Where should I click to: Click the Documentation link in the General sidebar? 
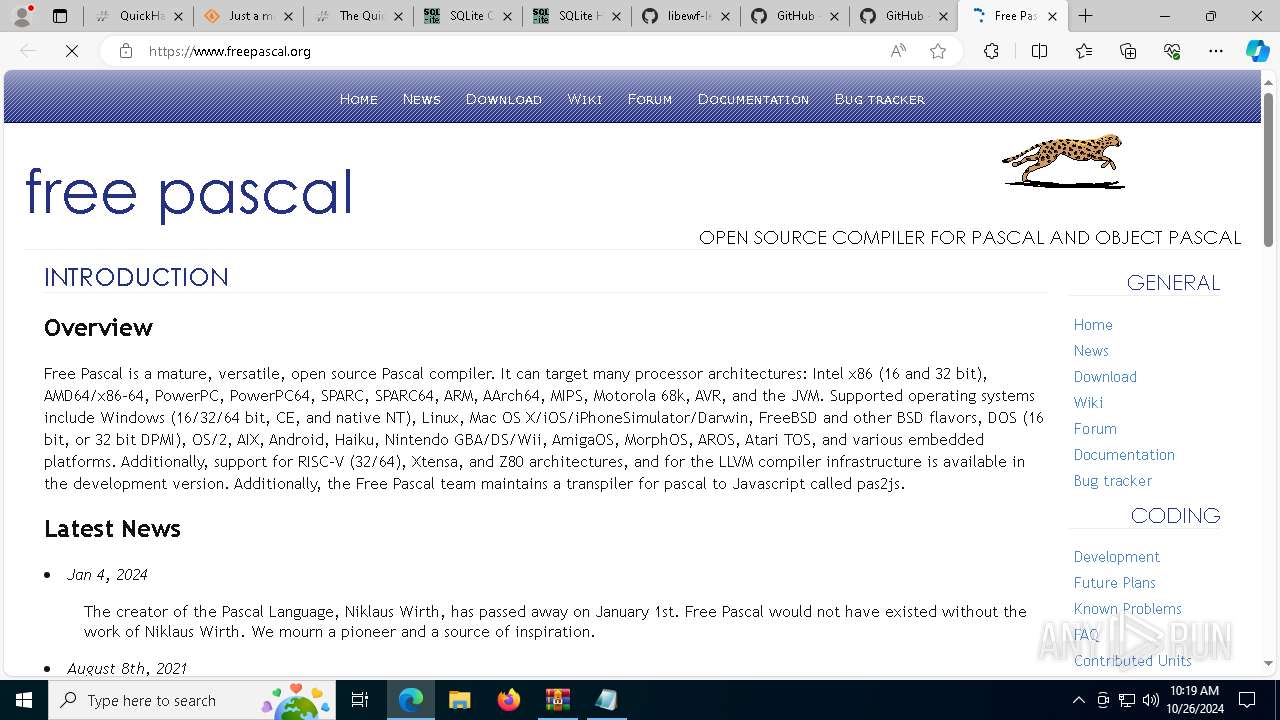click(x=1124, y=455)
